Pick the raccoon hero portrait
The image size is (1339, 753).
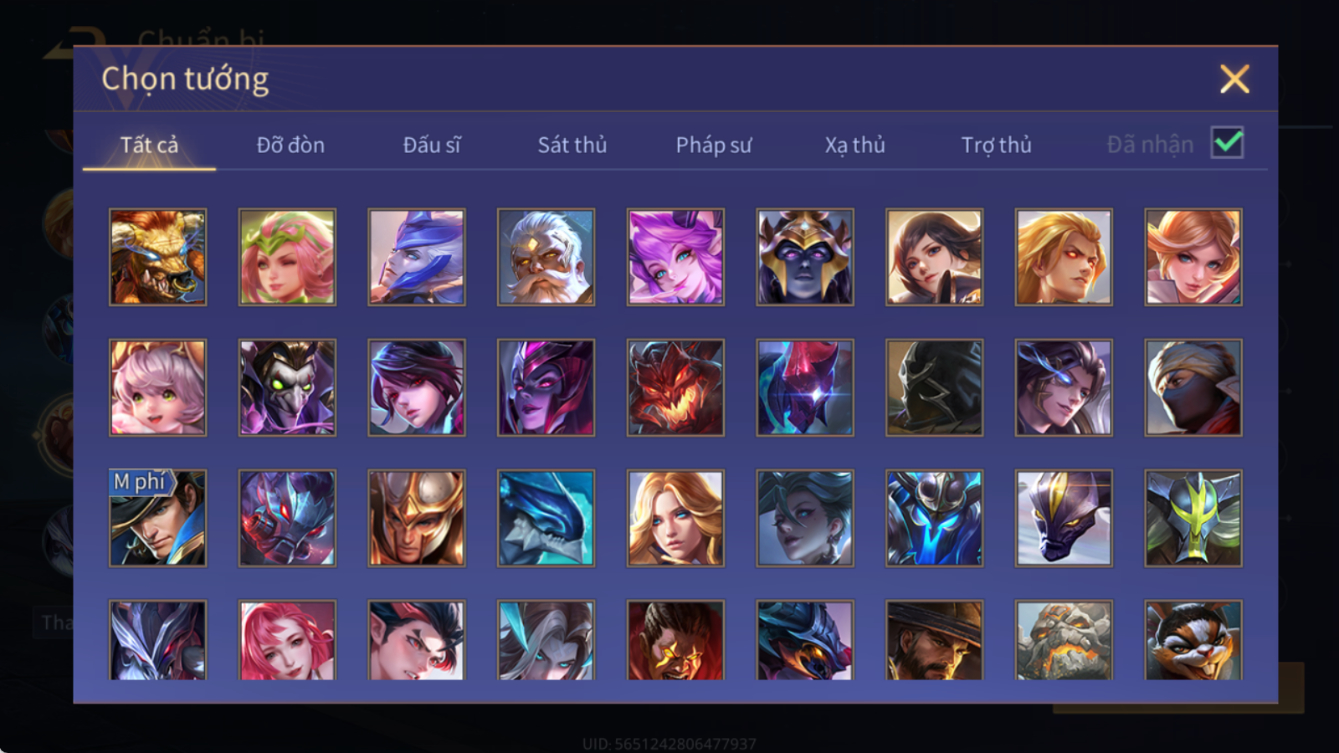[x=1193, y=640]
